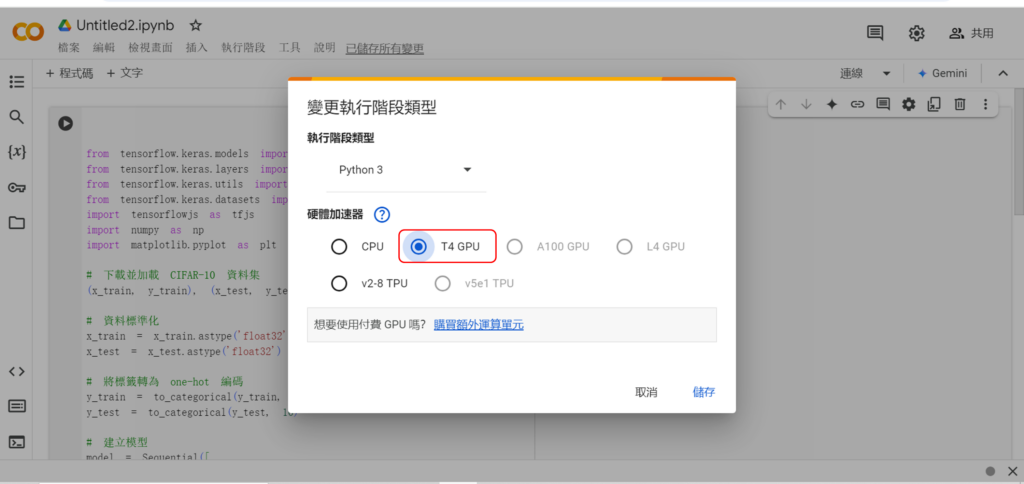Star the Untitled2.ipynb notebook

pyautogui.click(x=196, y=25)
